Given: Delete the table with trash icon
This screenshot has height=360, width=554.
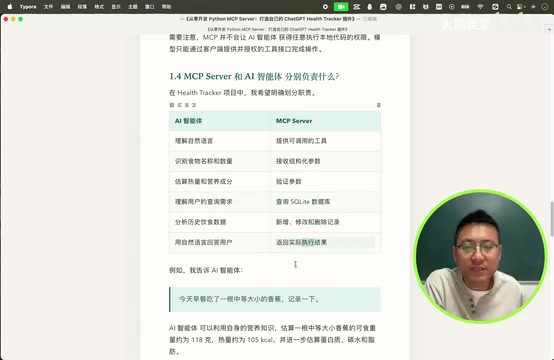Looking at the screenshot, I should pos(378,105).
